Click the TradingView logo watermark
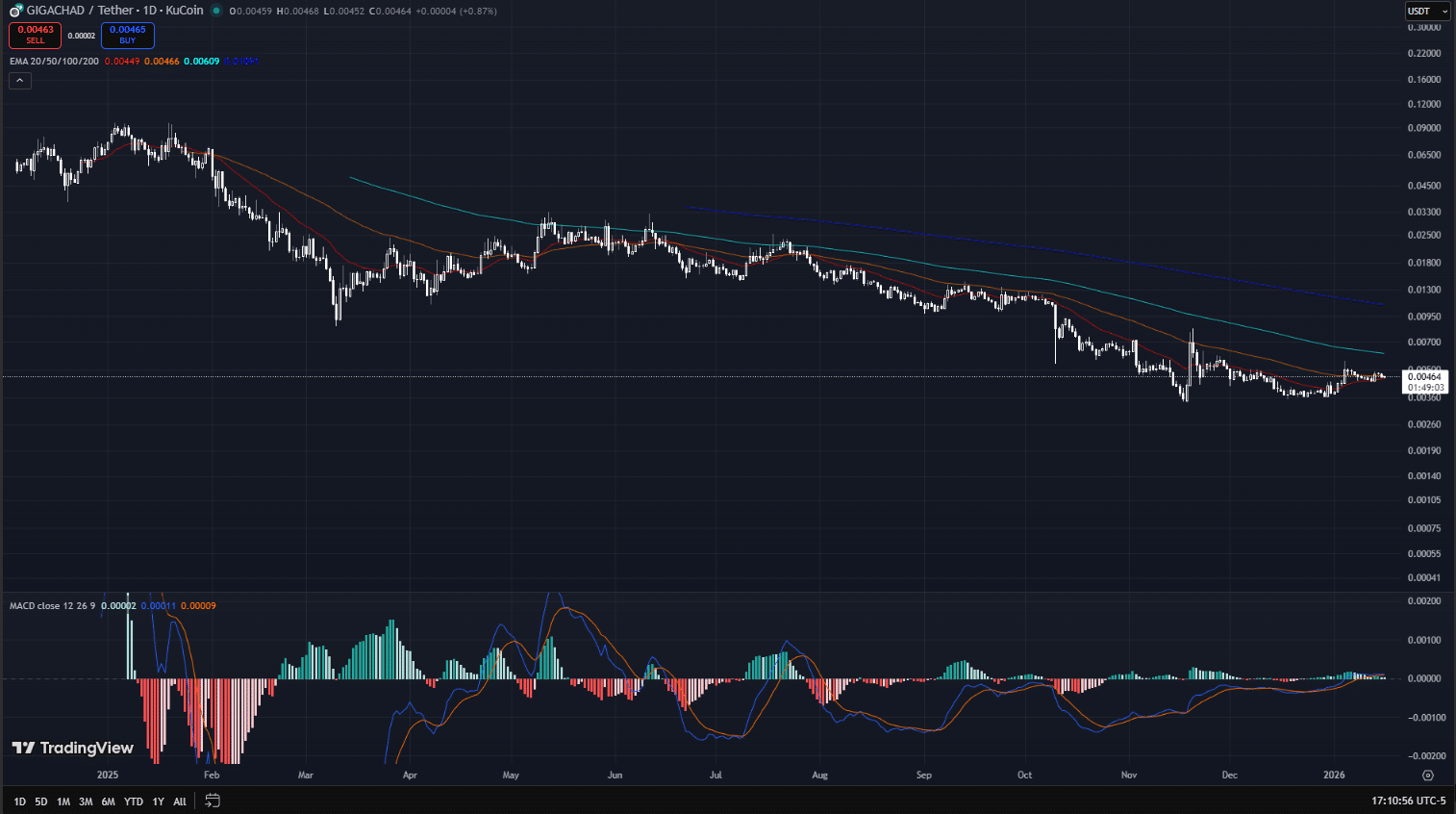This screenshot has width=1456, height=814. click(x=72, y=747)
